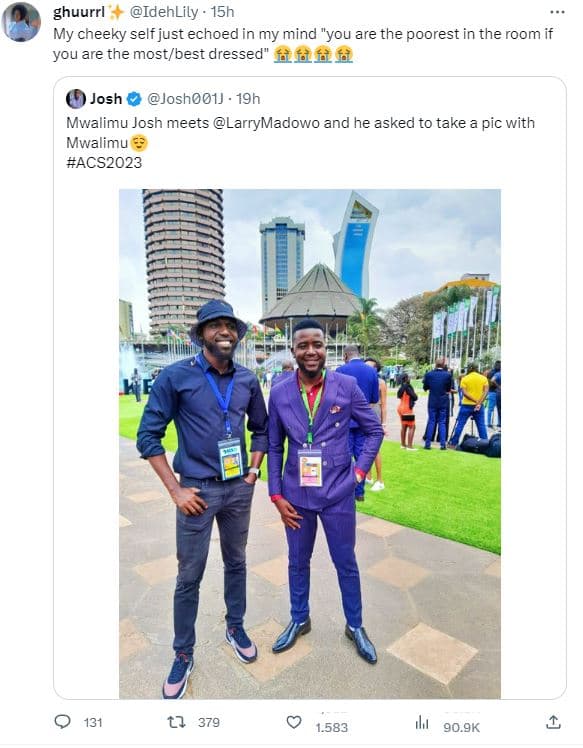Screen dimensions: 583x748
Task: Click the 19h quoted tweet timestamp
Action: (x=248, y=99)
